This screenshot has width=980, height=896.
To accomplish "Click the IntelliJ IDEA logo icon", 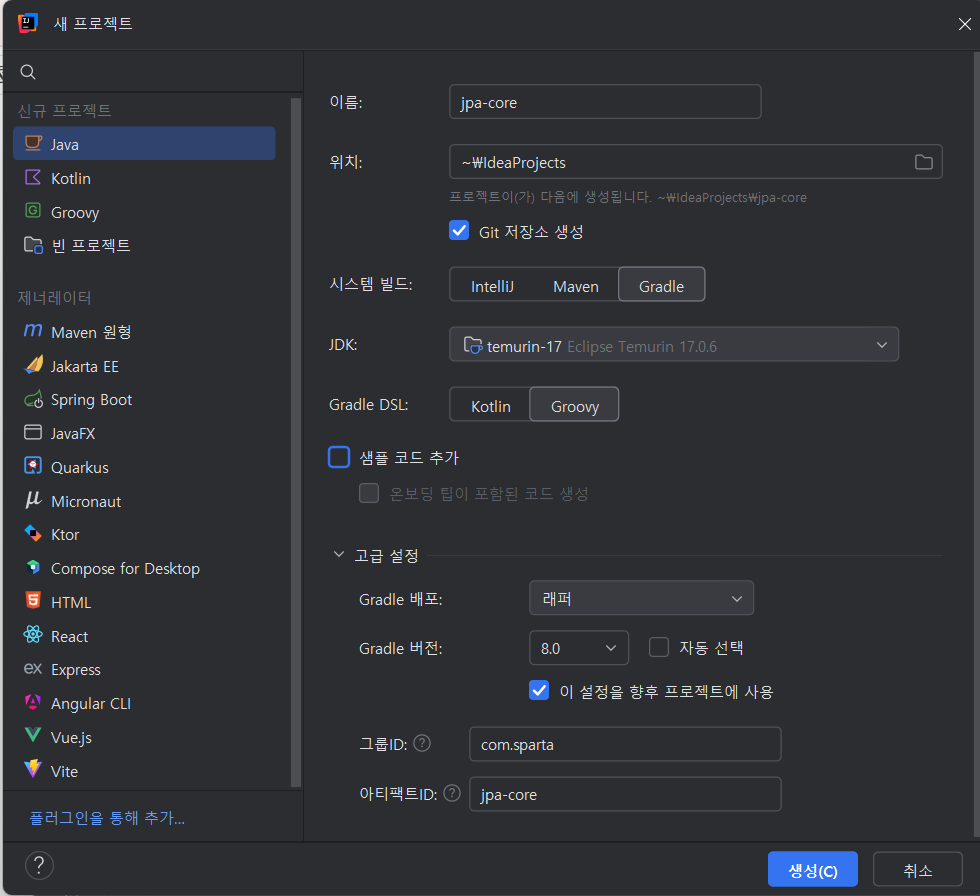I will [28, 24].
